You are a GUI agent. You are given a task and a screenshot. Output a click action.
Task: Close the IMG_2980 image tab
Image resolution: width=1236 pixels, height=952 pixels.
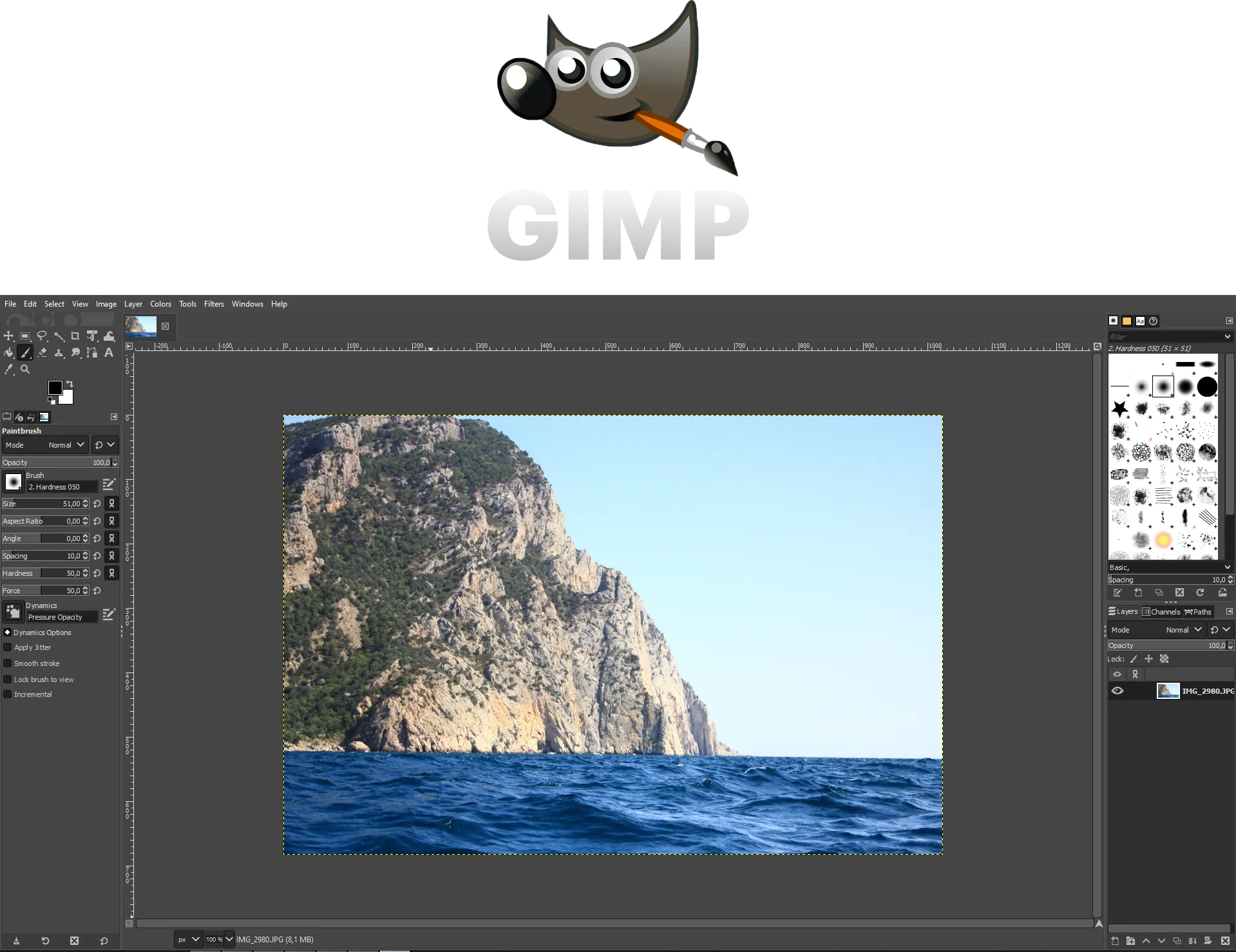[x=165, y=326]
